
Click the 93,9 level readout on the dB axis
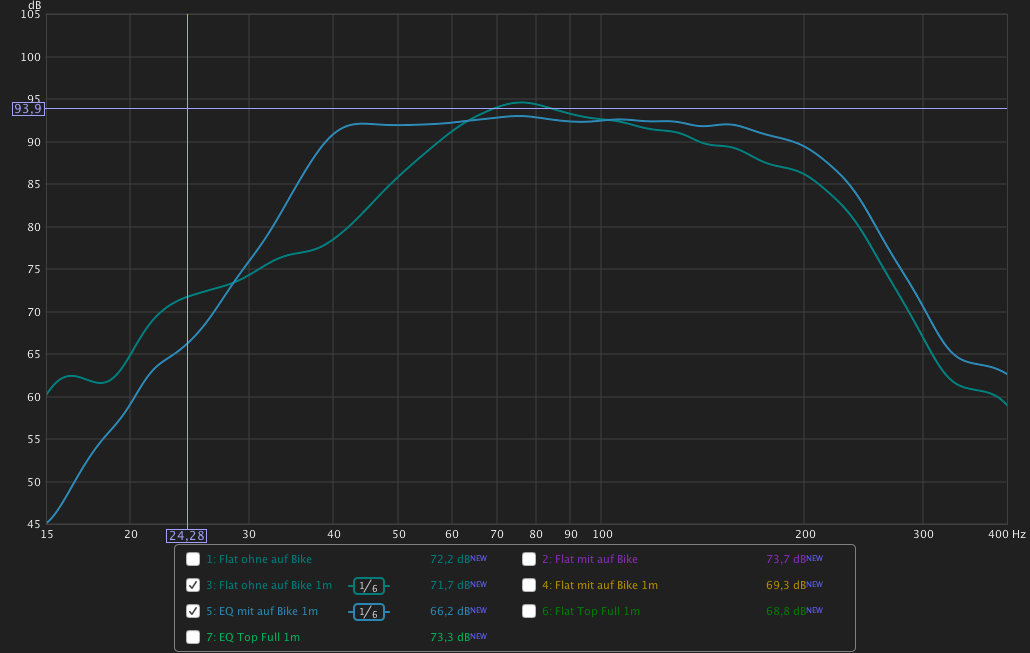click(x=28, y=109)
